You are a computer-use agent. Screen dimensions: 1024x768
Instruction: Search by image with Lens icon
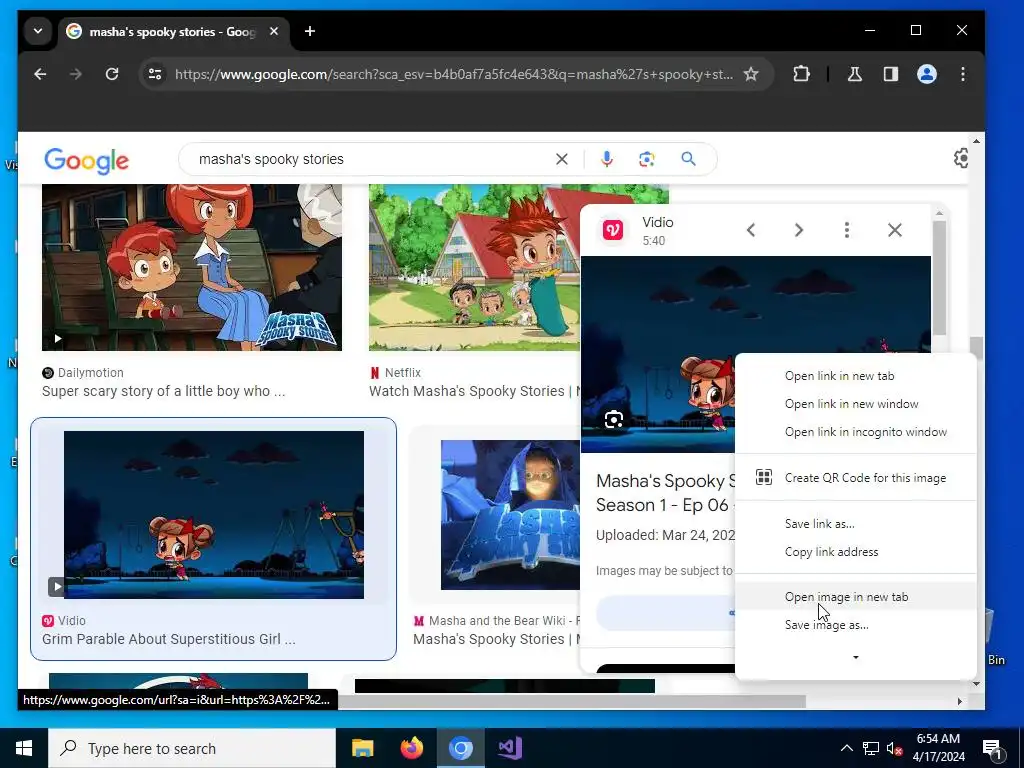coord(647,159)
